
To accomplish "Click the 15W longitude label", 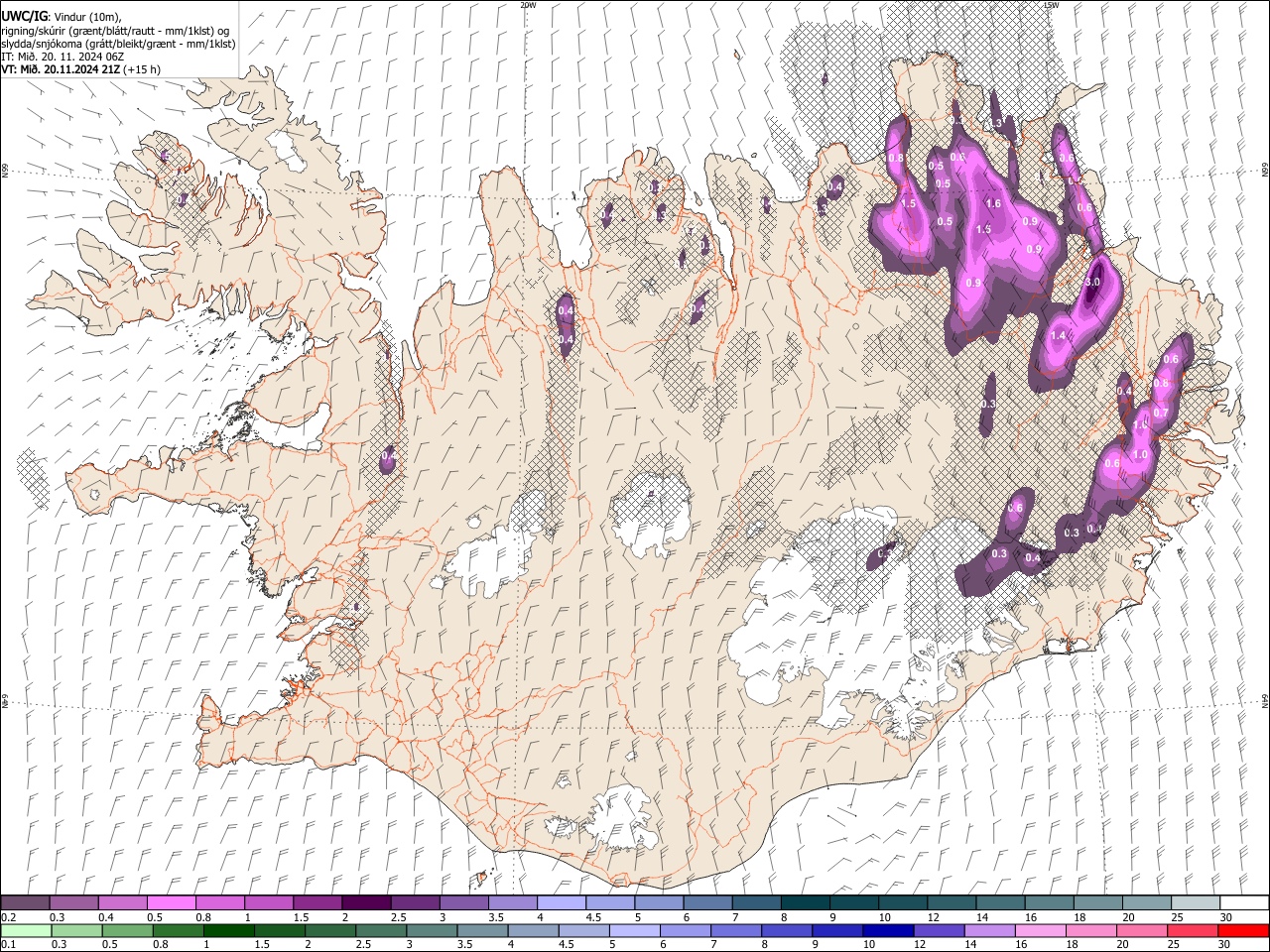I will (x=1051, y=5).
